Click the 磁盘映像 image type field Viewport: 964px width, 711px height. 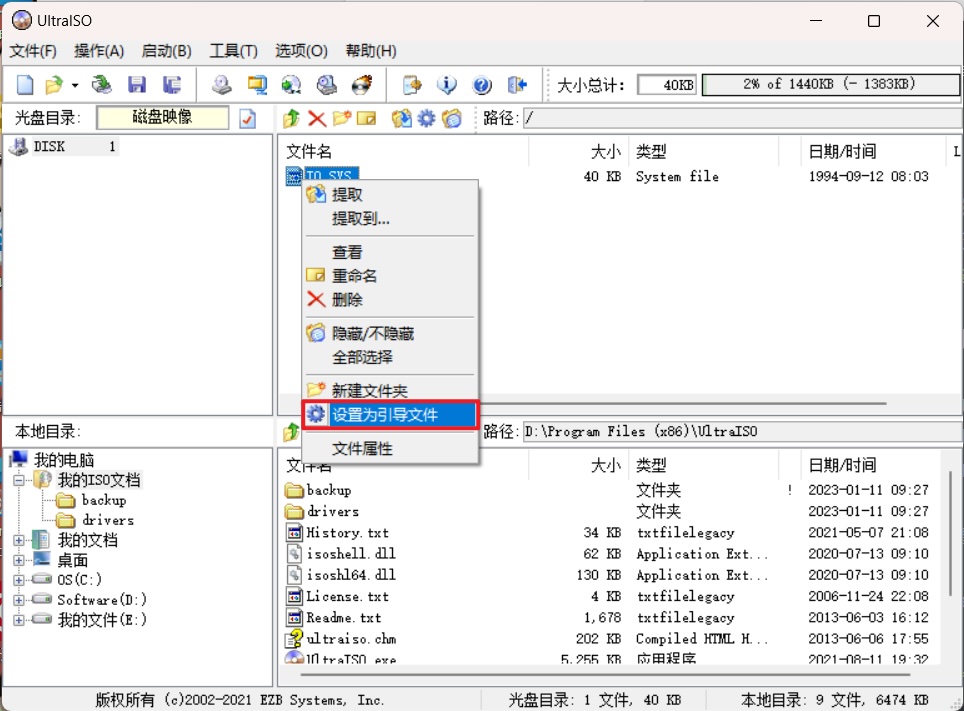tap(162, 117)
